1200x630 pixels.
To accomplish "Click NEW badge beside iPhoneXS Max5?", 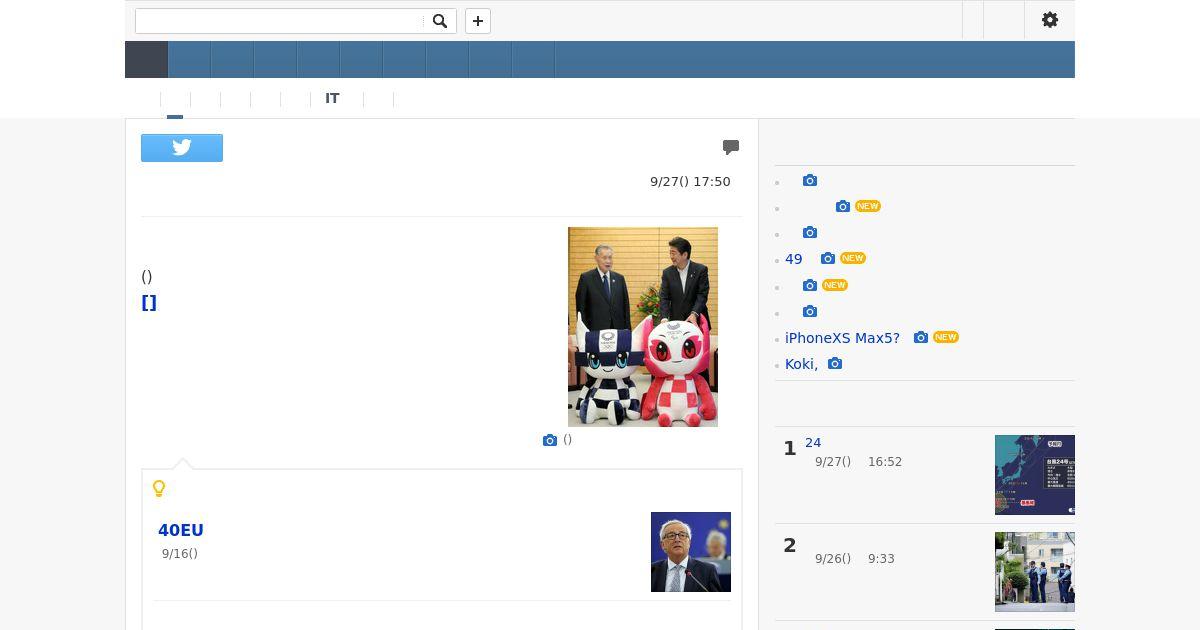I will click(946, 337).
